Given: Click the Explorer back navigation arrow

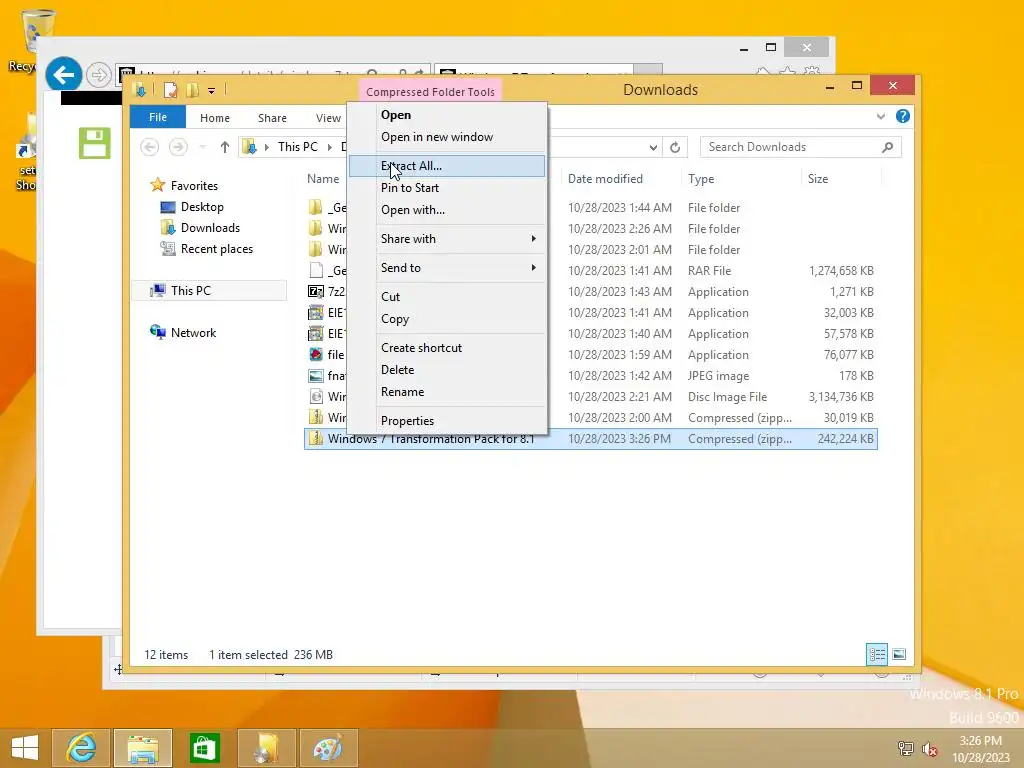Looking at the screenshot, I should pos(150,147).
